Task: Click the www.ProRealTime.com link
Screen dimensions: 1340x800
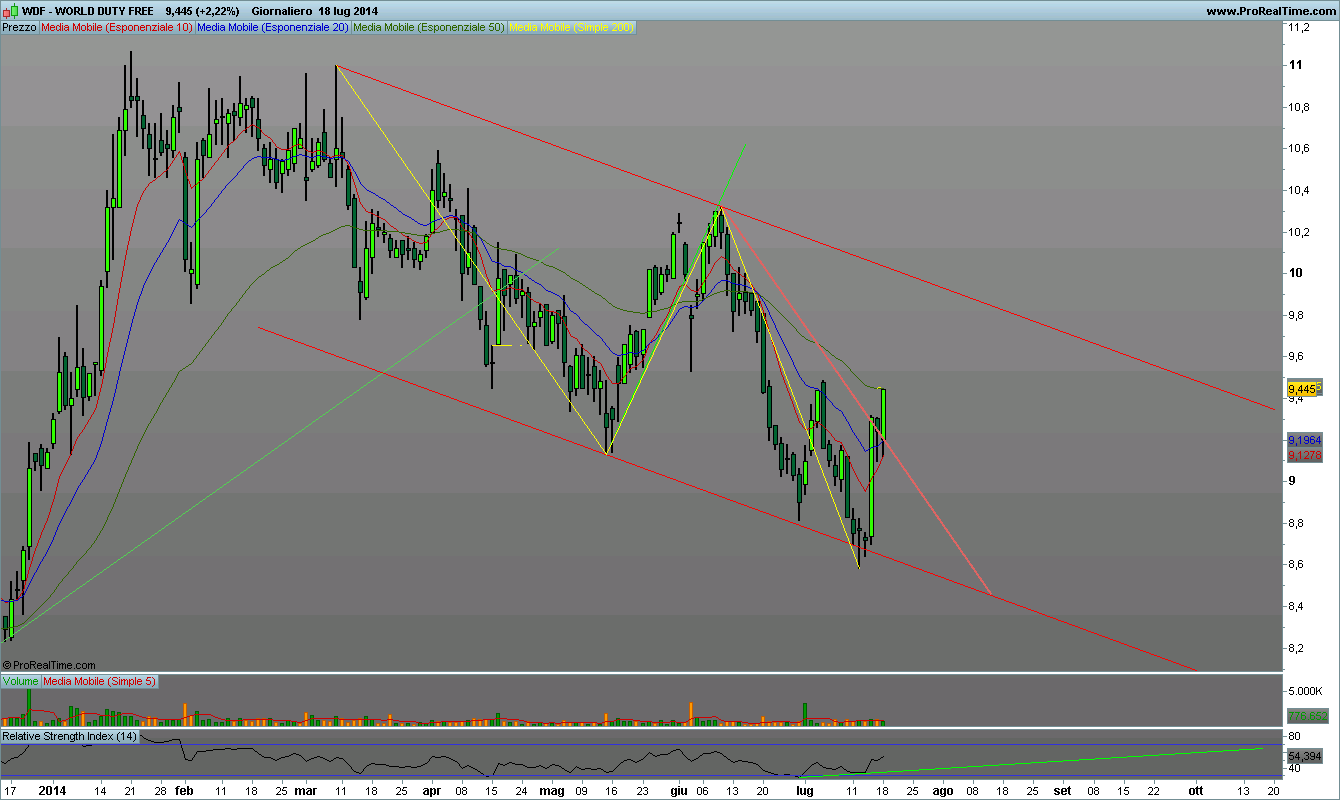Action: point(1270,11)
